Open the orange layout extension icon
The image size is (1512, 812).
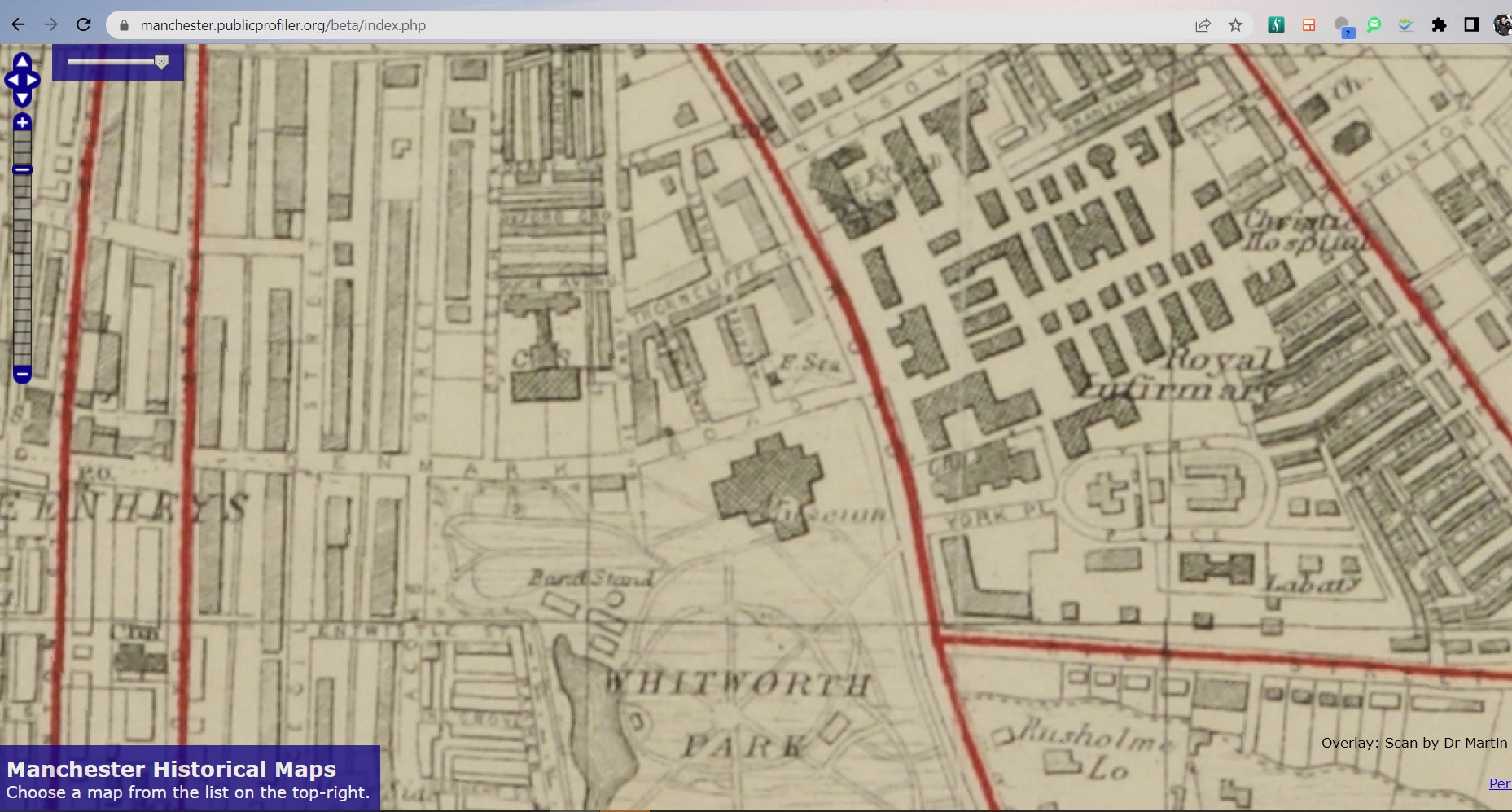click(1308, 25)
